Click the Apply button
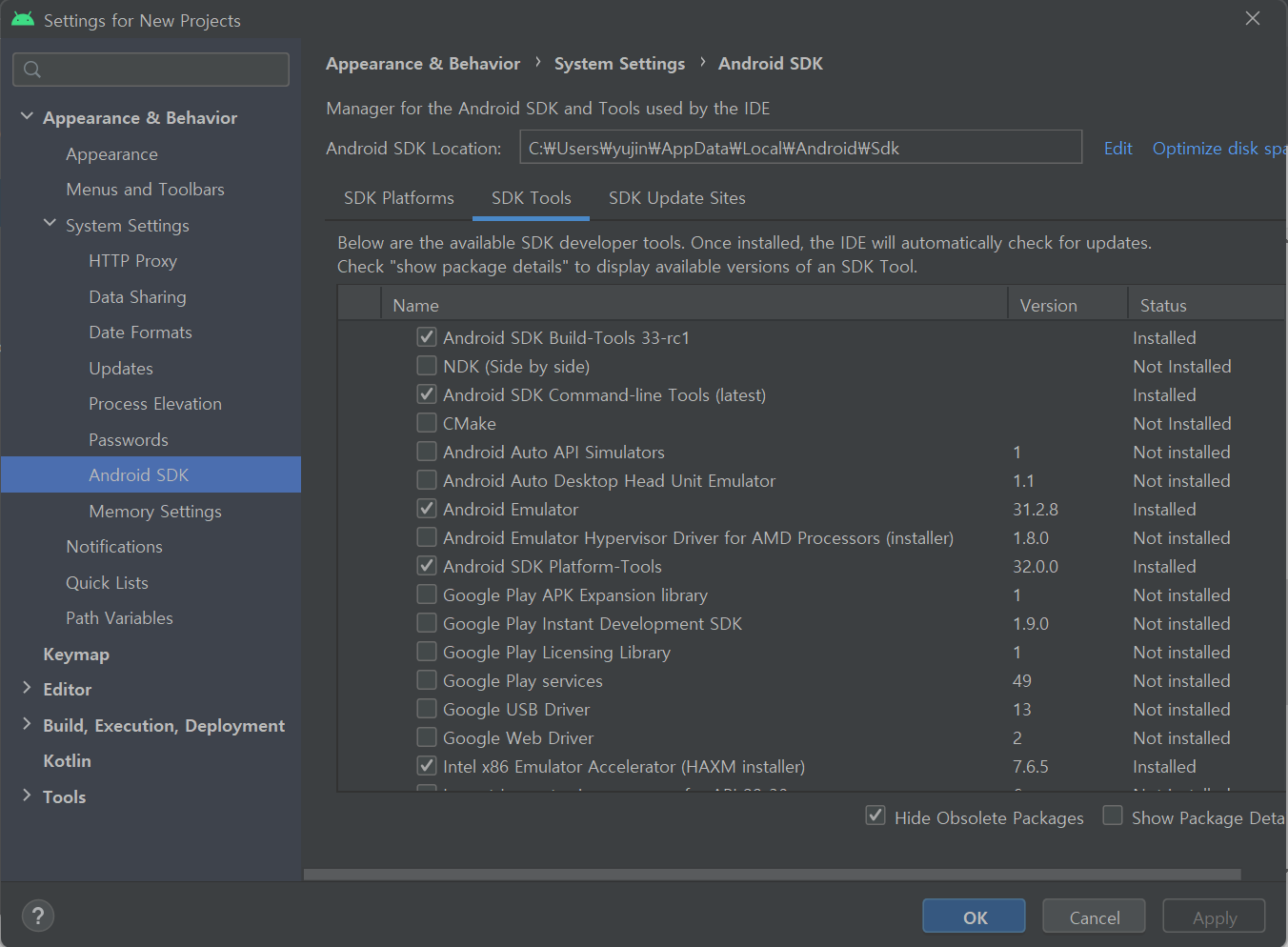1288x947 pixels. [x=1215, y=917]
